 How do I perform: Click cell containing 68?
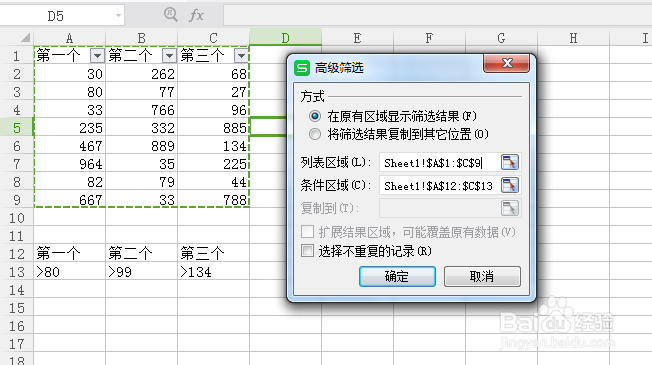213,74
